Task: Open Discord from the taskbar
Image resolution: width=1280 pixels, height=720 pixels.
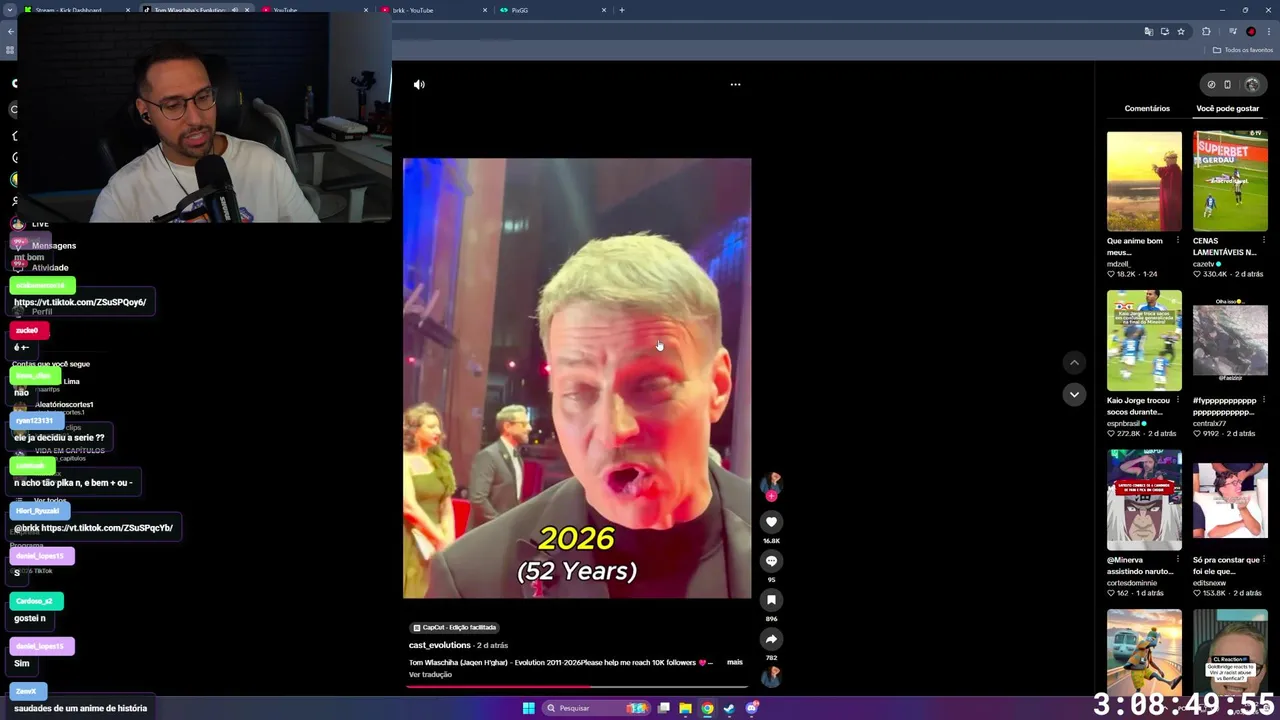Action: point(752,708)
